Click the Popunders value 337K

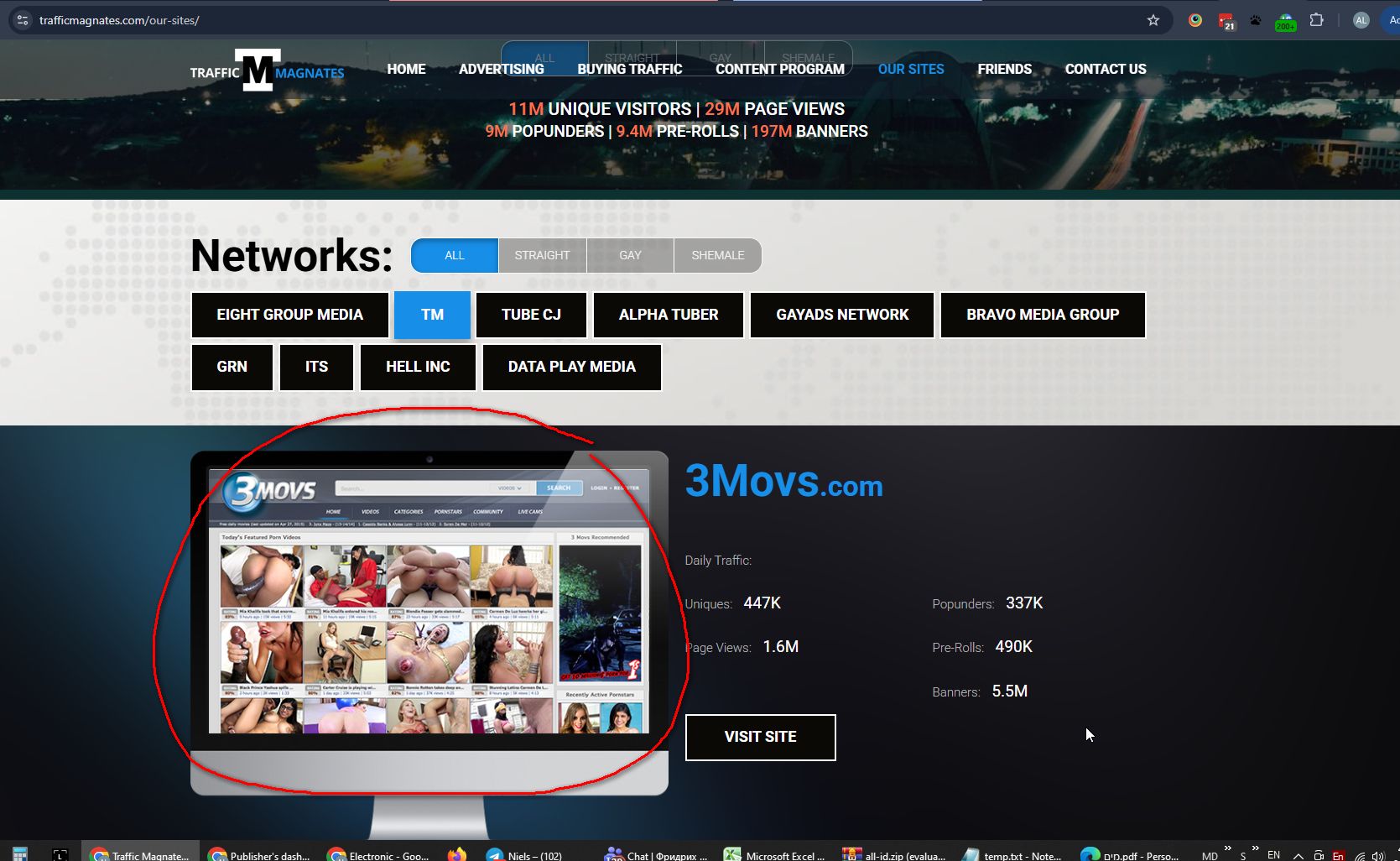point(1024,603)
